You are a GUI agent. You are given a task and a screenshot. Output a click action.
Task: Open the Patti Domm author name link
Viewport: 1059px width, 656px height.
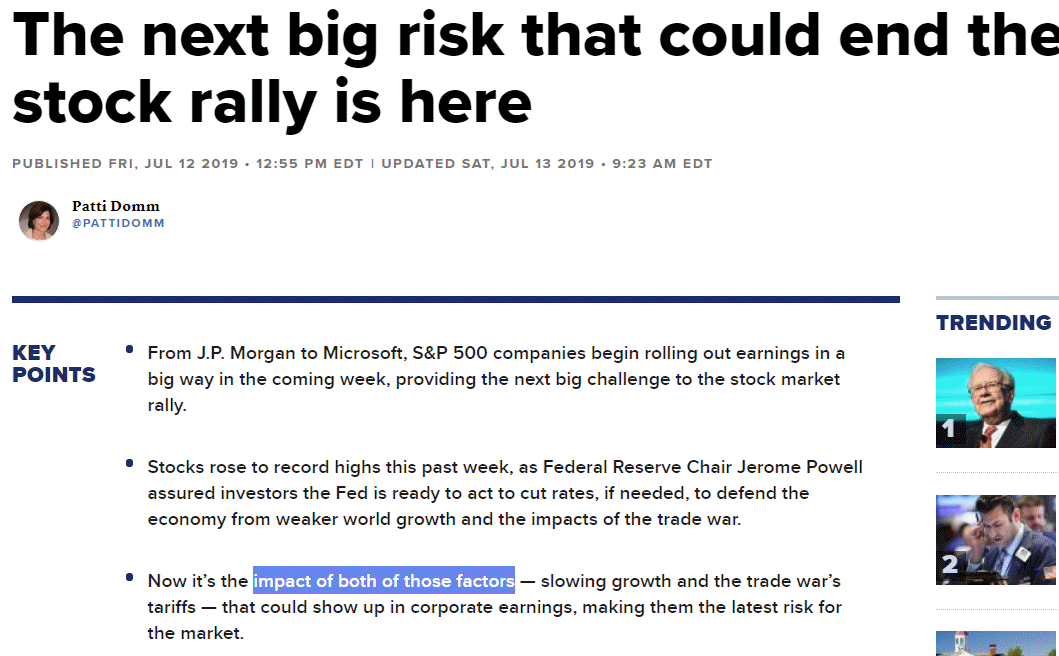115,207
